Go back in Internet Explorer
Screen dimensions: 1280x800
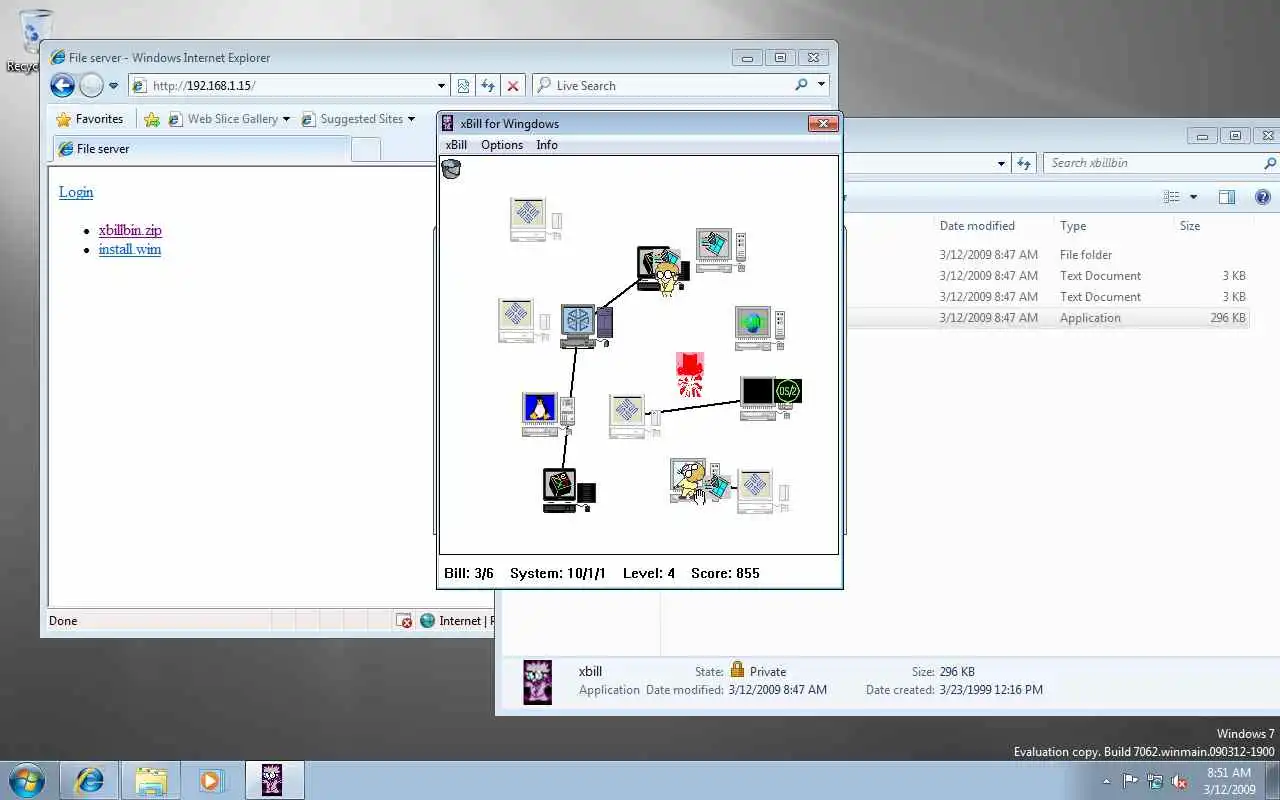pyautogui.click(x=62, y=85)
